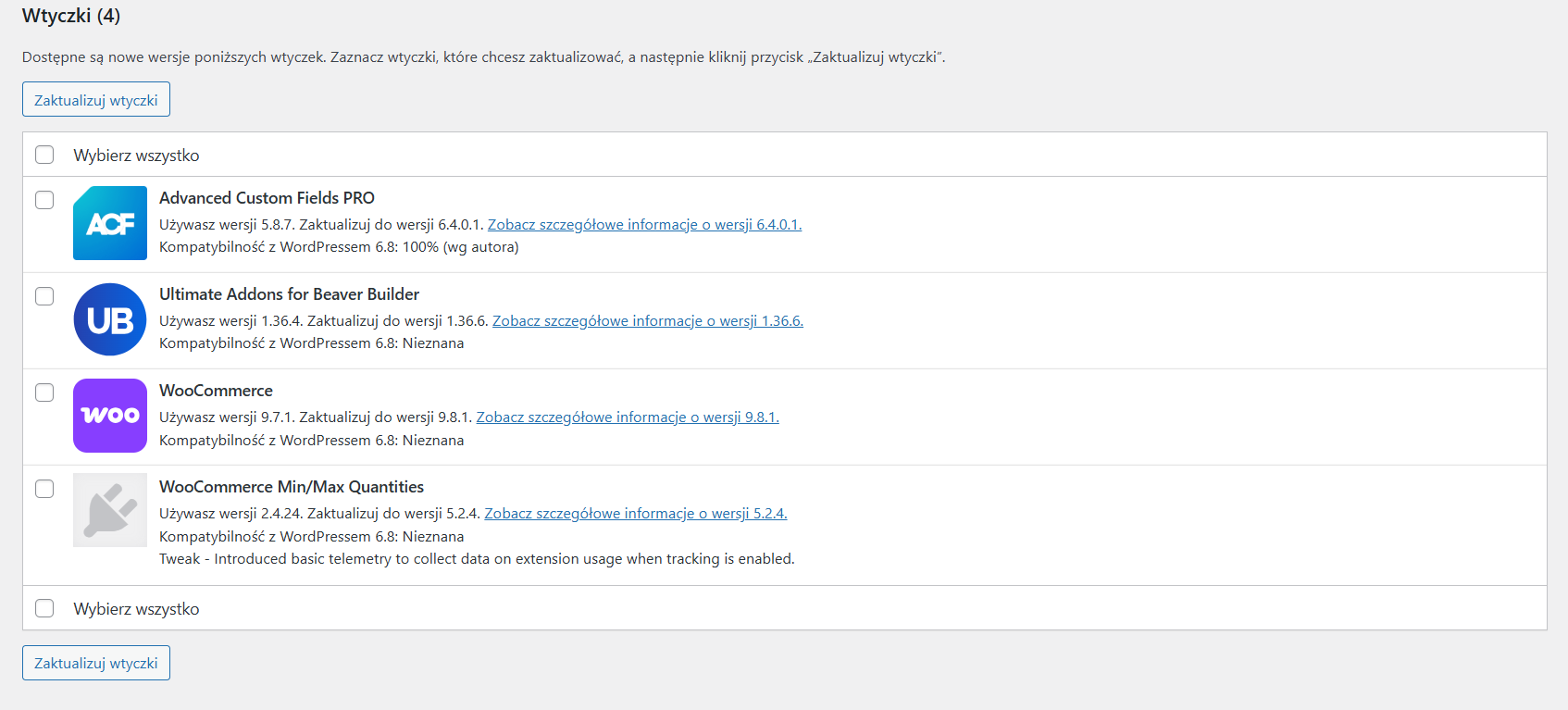Click the WooCommerce purple woo icon

(x=110, y=416)
